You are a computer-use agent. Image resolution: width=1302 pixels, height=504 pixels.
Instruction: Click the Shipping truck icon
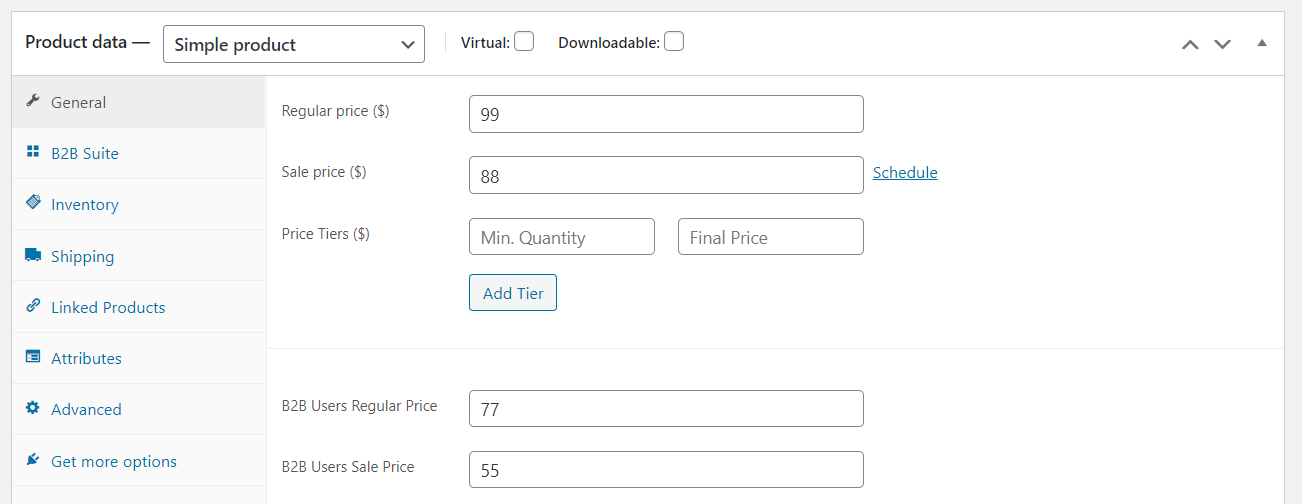[32, 255]
